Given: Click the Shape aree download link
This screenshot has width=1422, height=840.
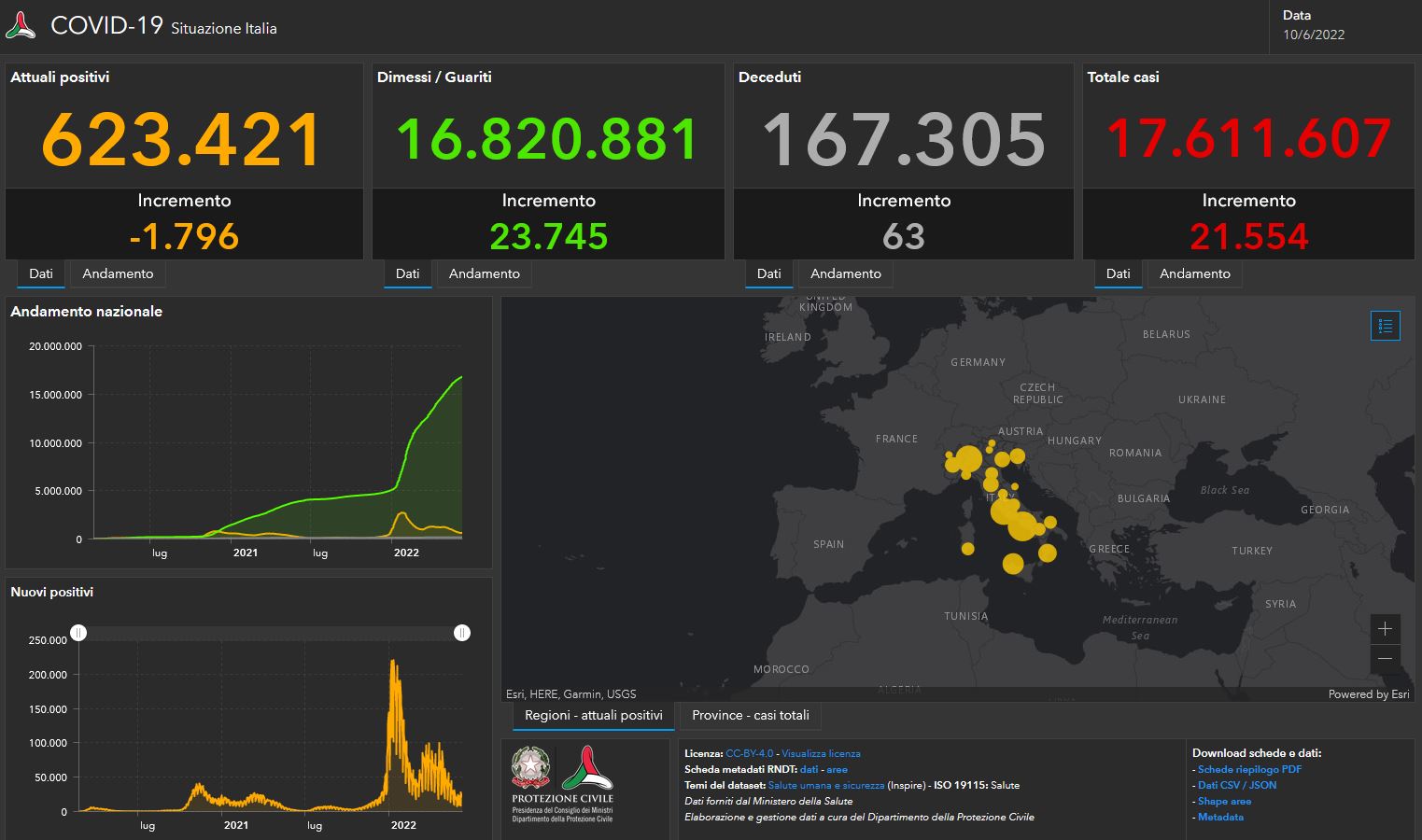Looking at the screenshot, I should point(1224,801).
